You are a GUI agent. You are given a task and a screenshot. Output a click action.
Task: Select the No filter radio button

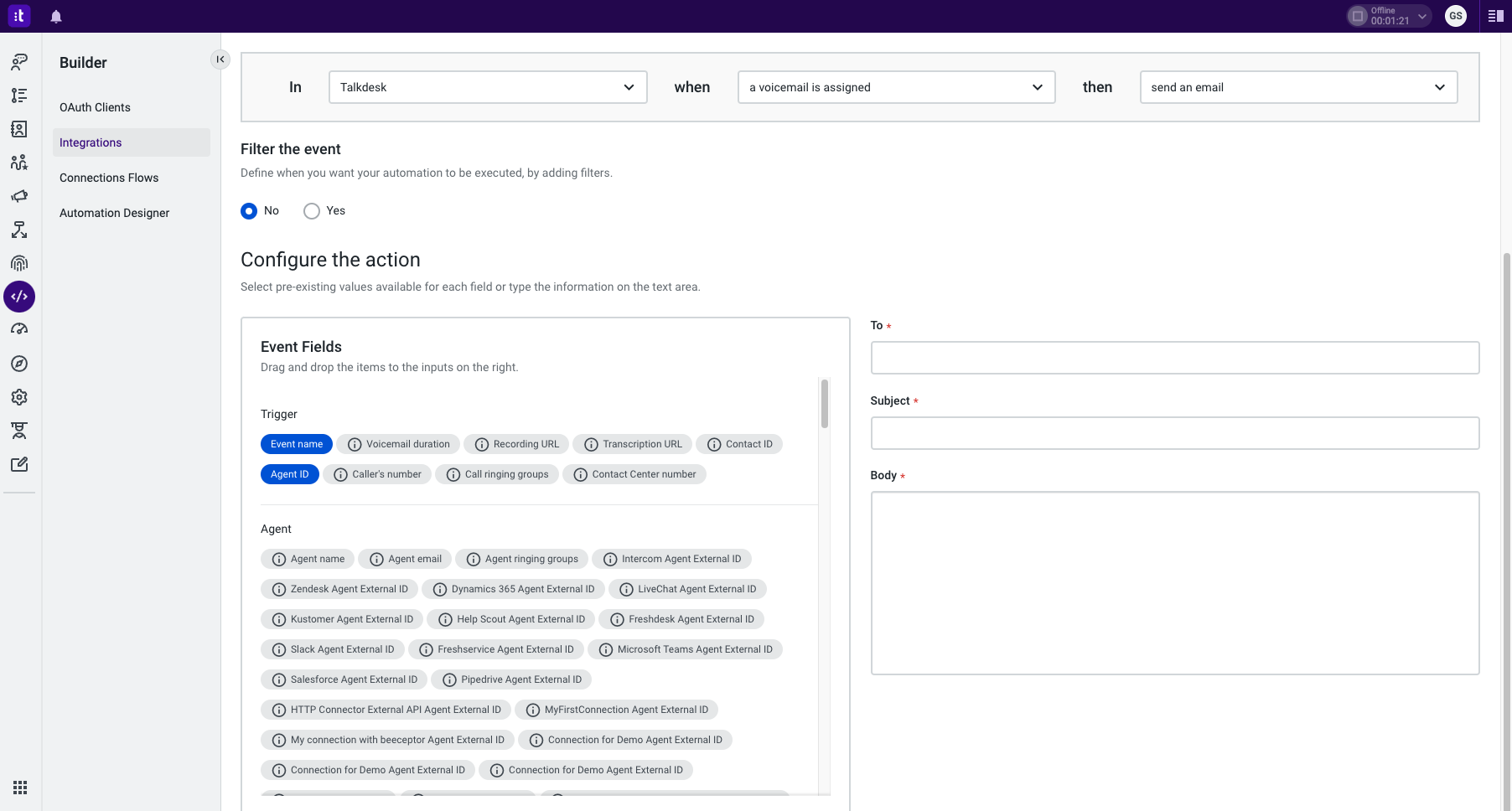(x=249, y=211)
